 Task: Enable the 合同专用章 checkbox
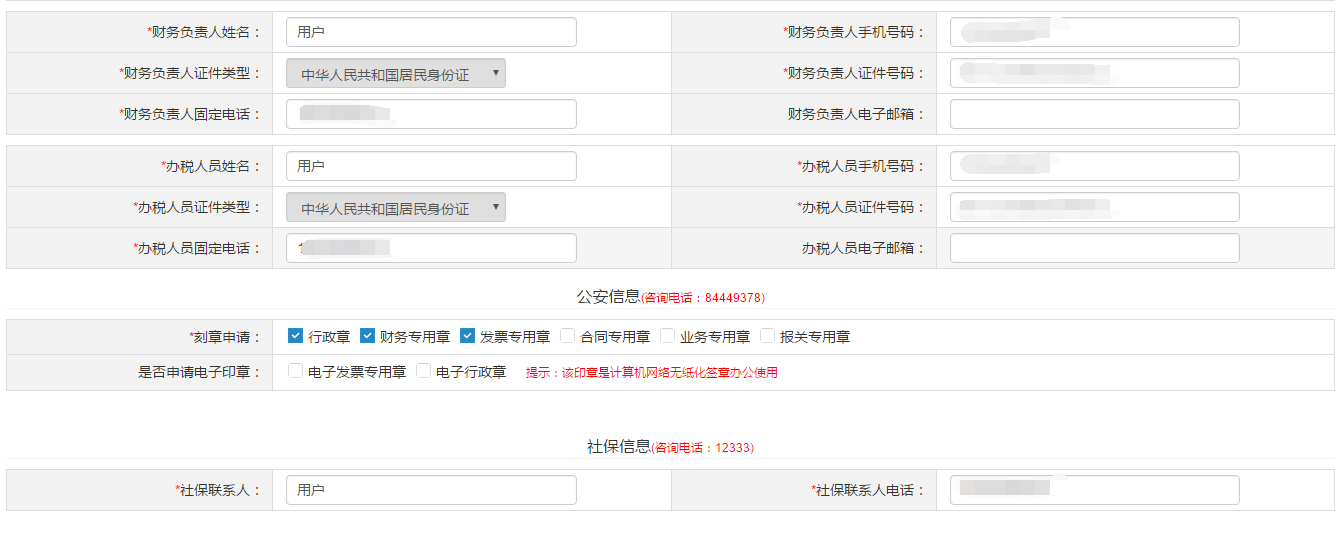tap(567, 336)
